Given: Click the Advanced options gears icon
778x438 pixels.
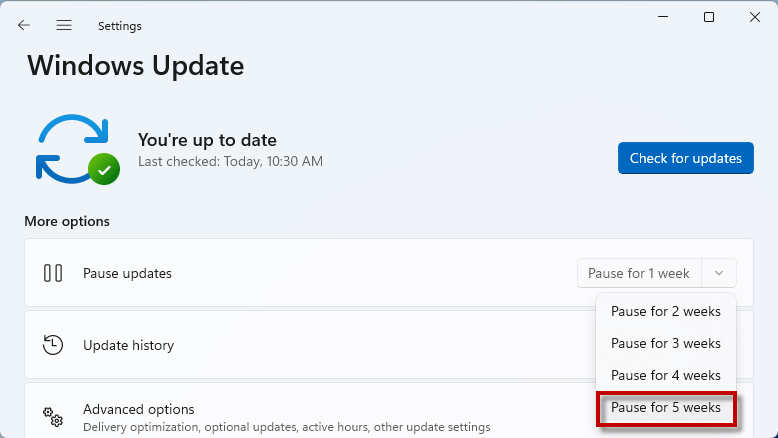Looking at the screenshot, I should 53,417.
